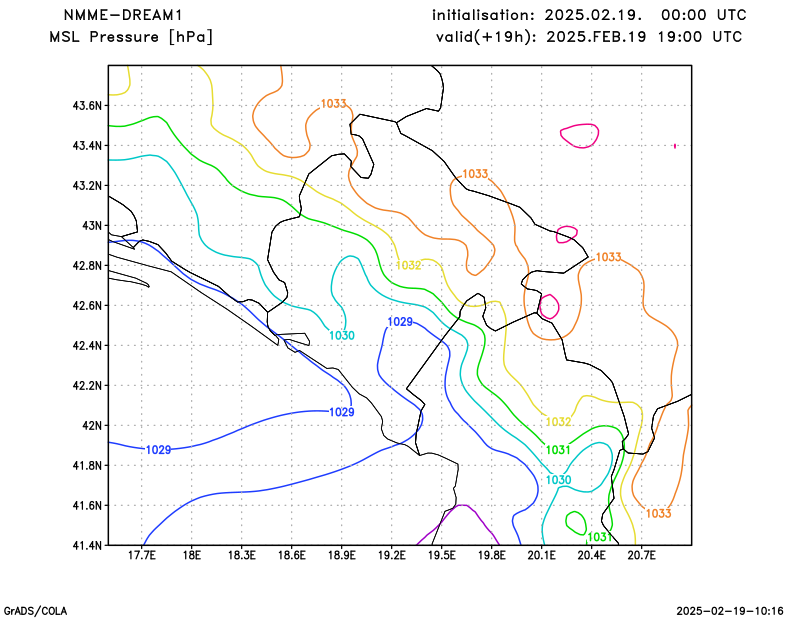Click the 18.9E longitude axis label

[x=342, y=555]
